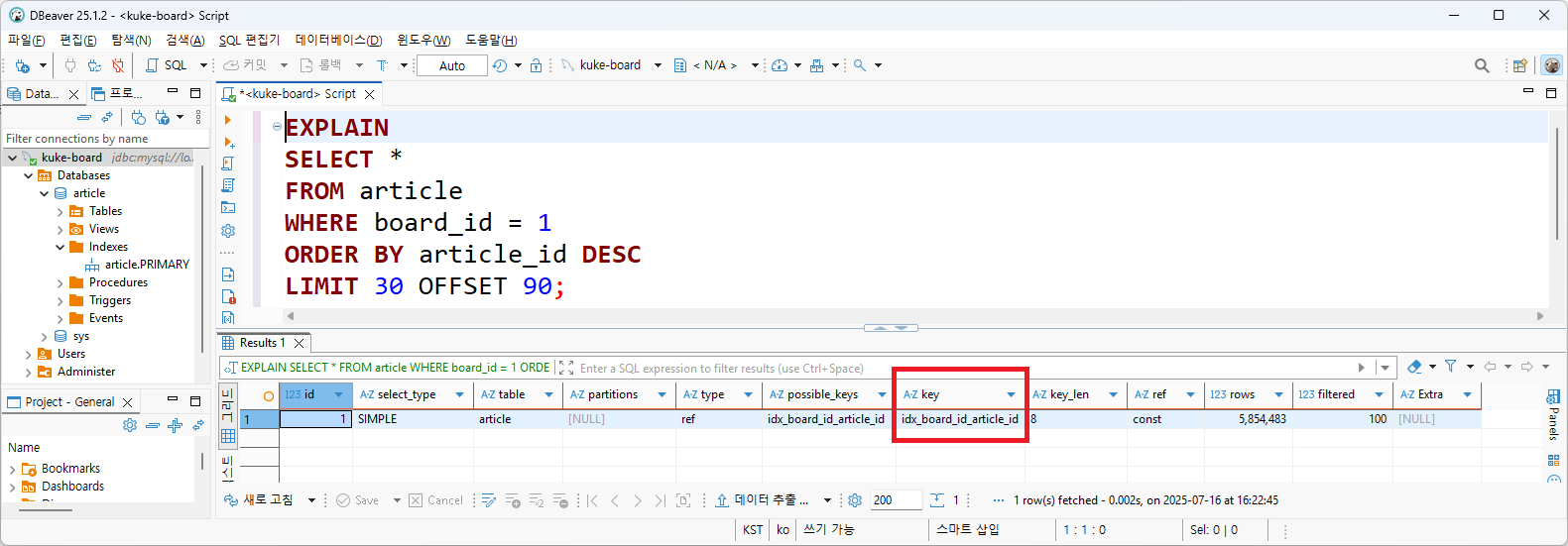
Task: Open 데이터베이스(D) menu
Action: click(x=338, y=40)
